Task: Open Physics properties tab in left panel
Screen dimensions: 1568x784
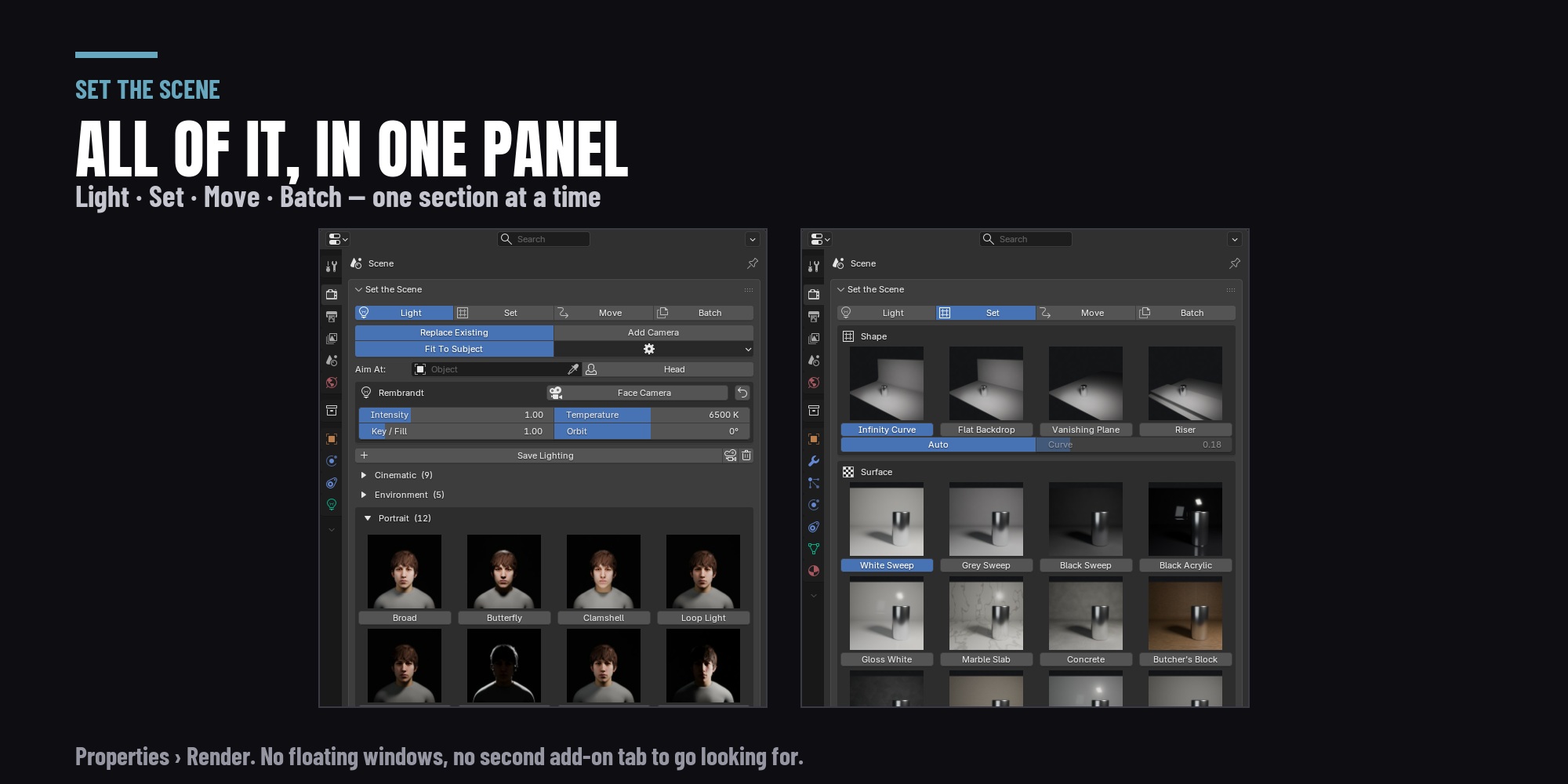Action: (x=332, y=461)
